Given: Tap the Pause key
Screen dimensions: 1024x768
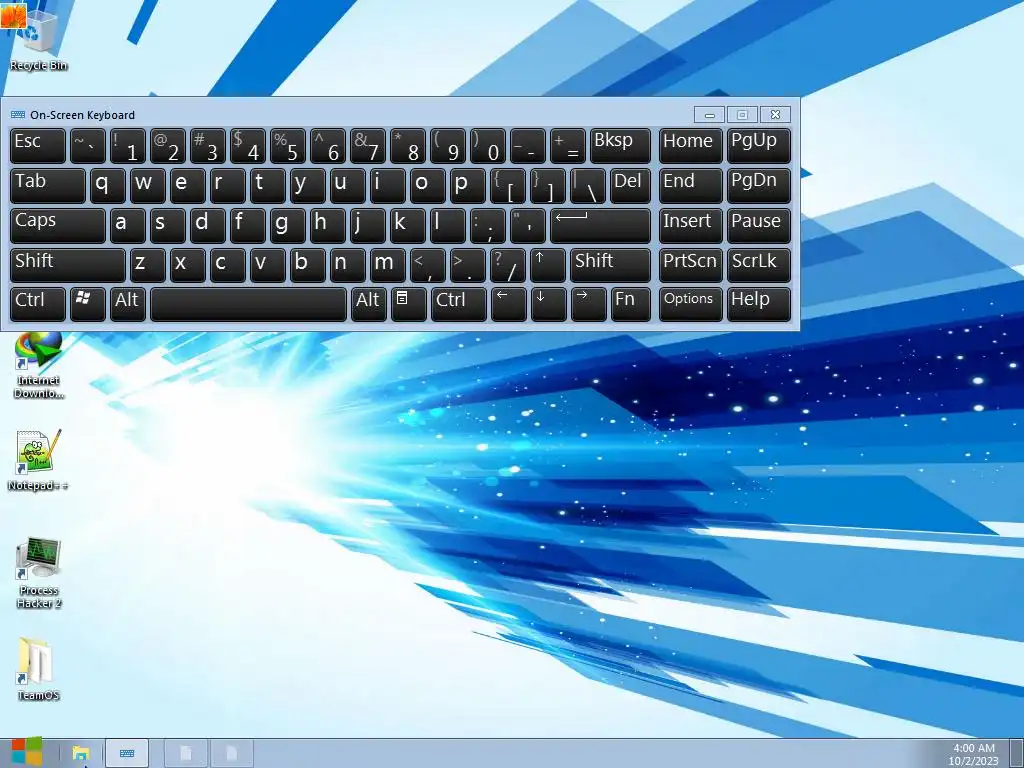Looking at the screenshot, I should [x=758, y=225].
